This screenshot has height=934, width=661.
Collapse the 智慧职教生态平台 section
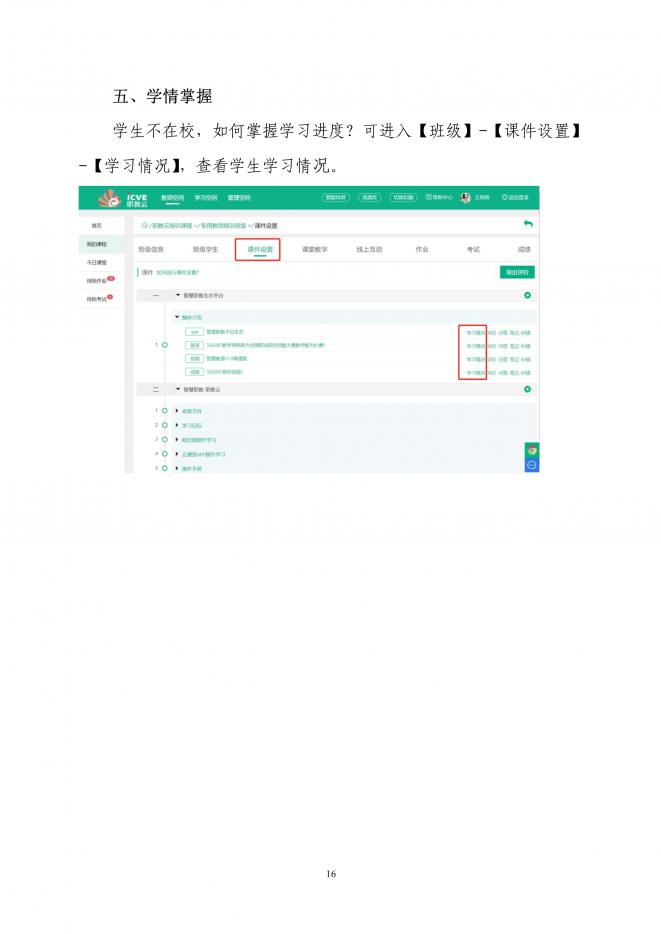click(179, 296)
